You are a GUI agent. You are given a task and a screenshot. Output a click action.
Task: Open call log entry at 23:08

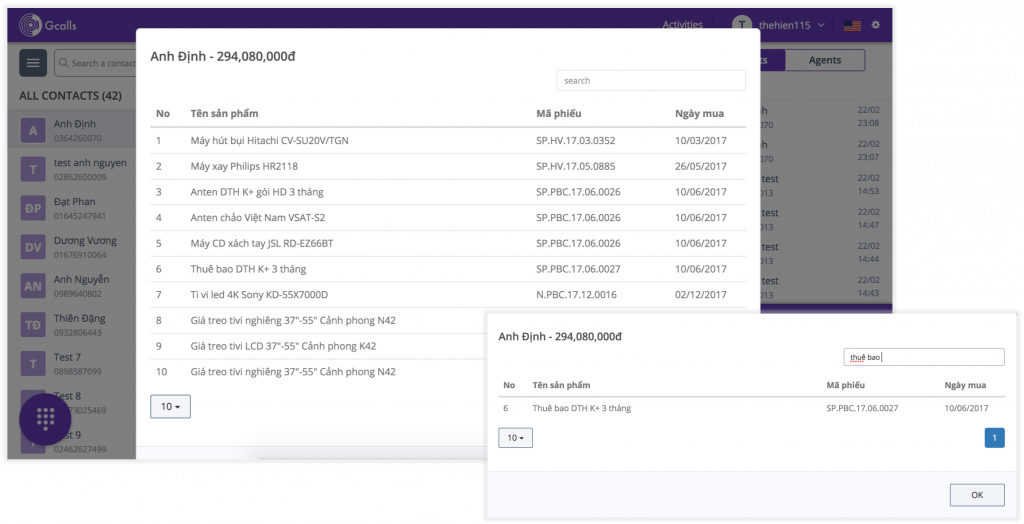tap(825, 117)
